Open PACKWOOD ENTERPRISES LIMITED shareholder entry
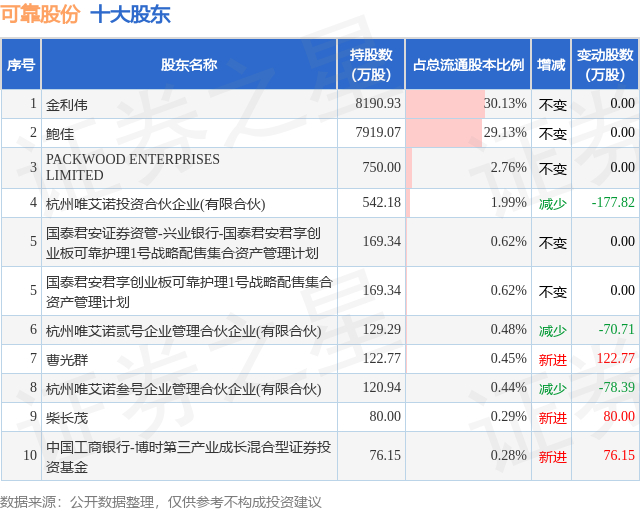Viewport: 640px width, 511px height. pyautogui.click(x=133, y=167)
